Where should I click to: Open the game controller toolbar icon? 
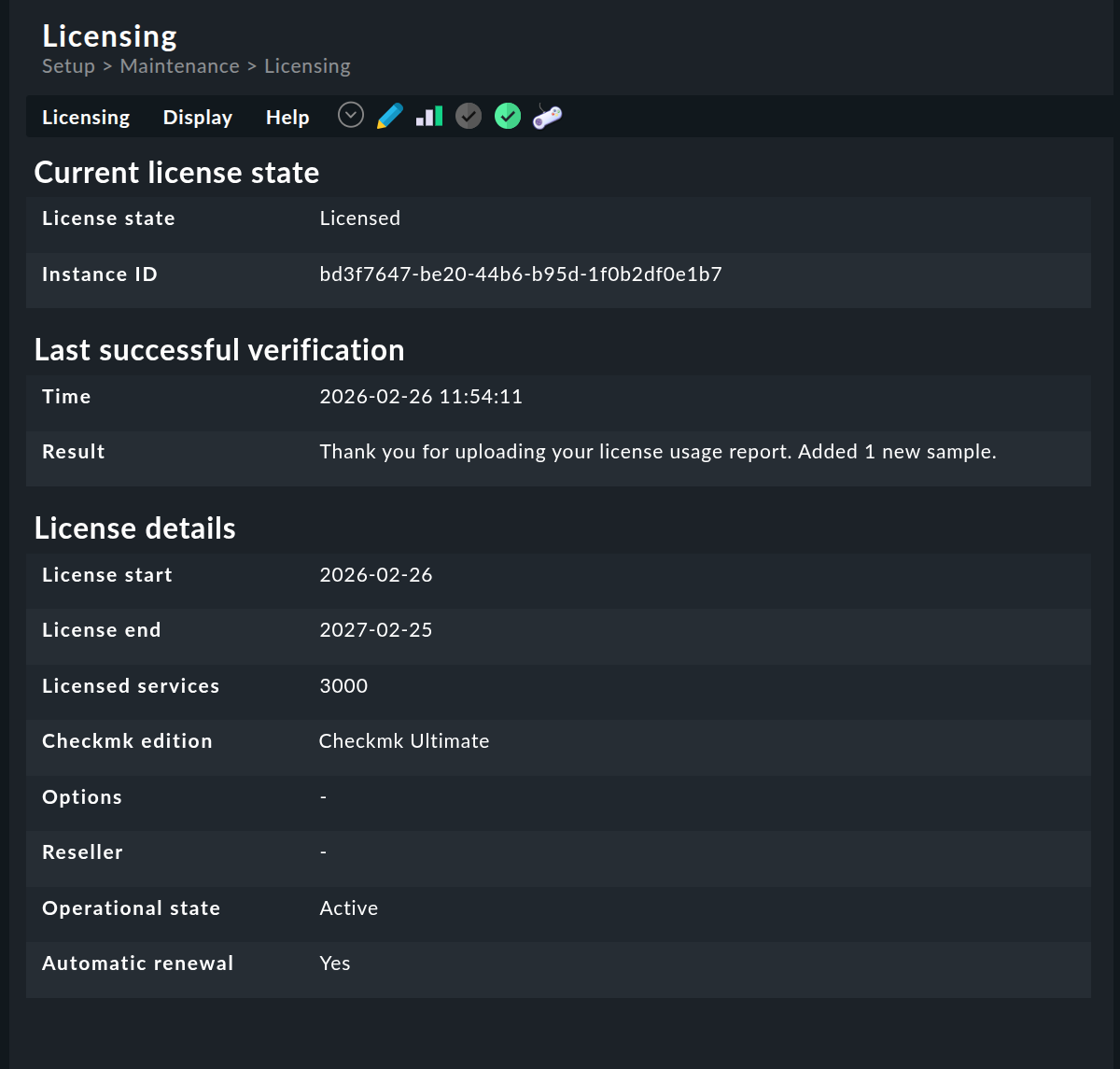pos(546,115)
